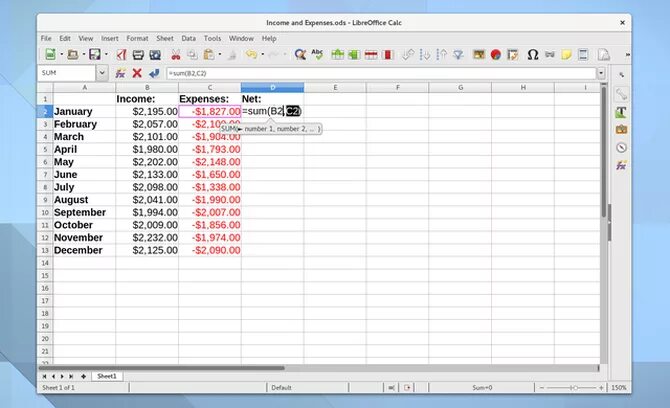
Task: Insert Special Character omega icon
Action: click(x=532, y=54)
